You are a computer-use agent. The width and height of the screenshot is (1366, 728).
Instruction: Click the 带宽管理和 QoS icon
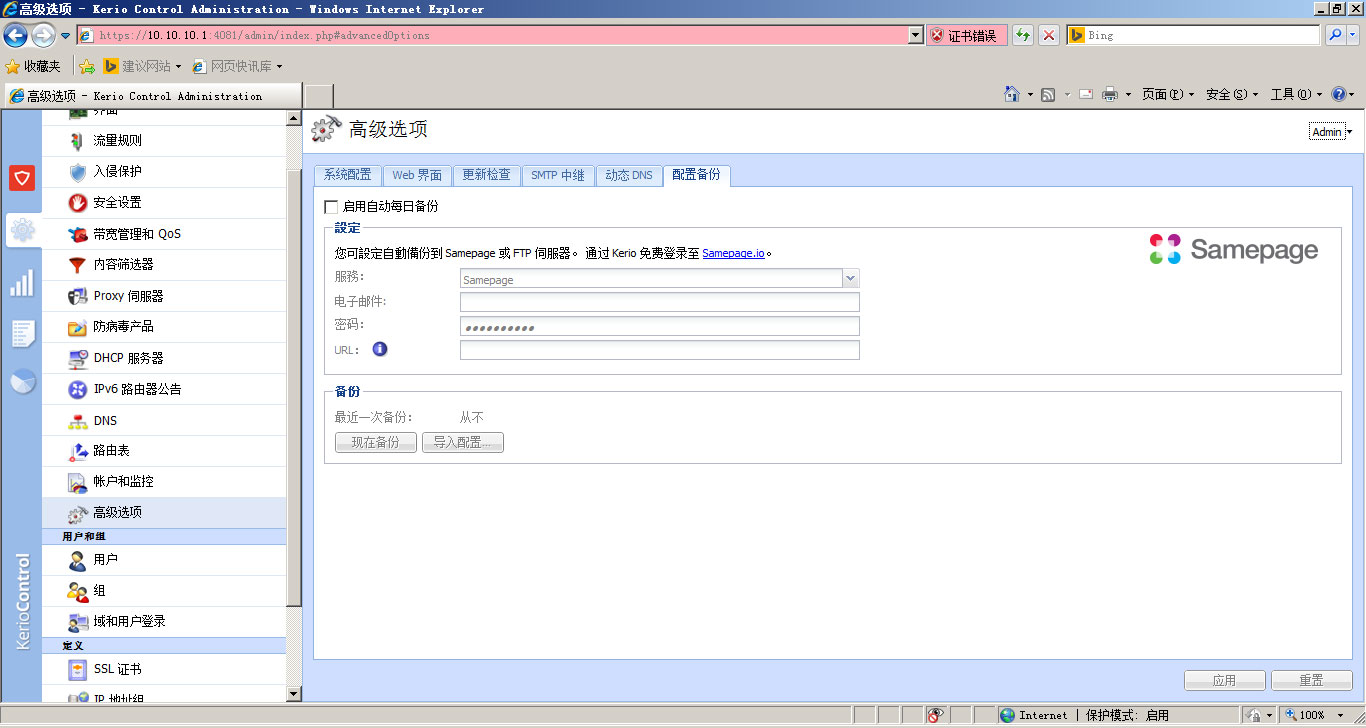point(77,234)
